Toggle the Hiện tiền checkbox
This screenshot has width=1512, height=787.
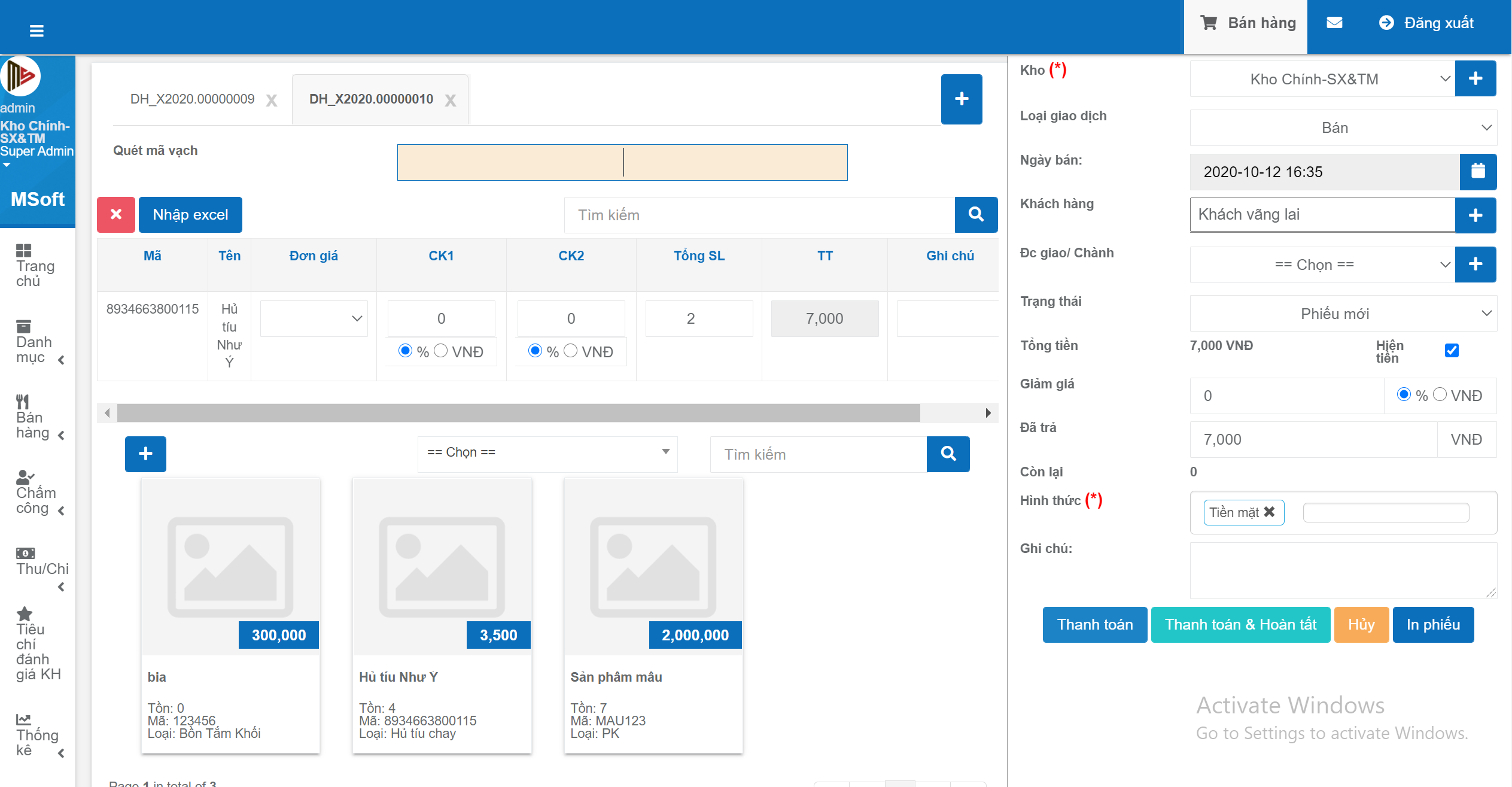pyautogui.click(x=1451, y=351)
